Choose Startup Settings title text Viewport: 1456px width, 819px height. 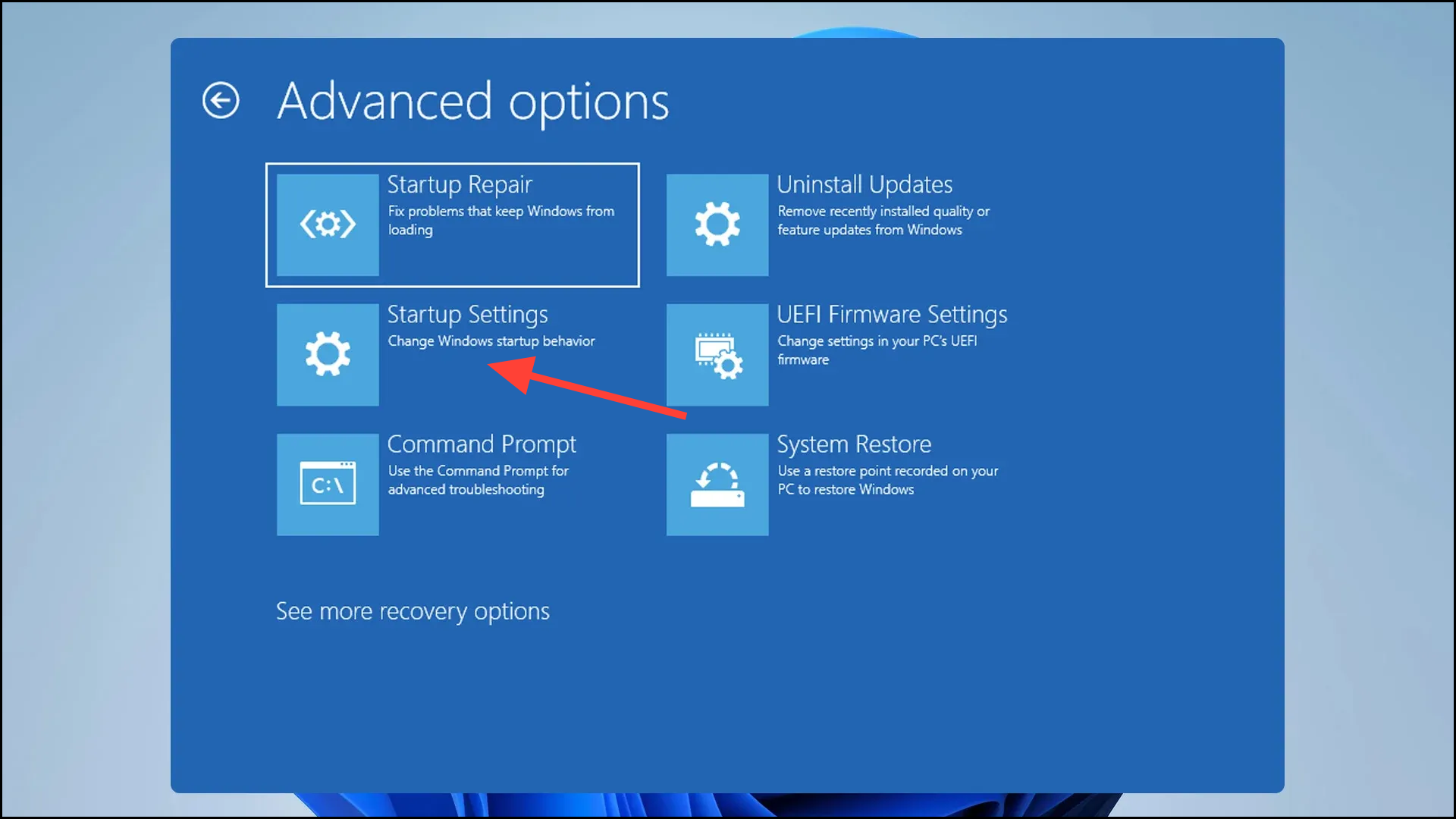[x=467, y=314]
